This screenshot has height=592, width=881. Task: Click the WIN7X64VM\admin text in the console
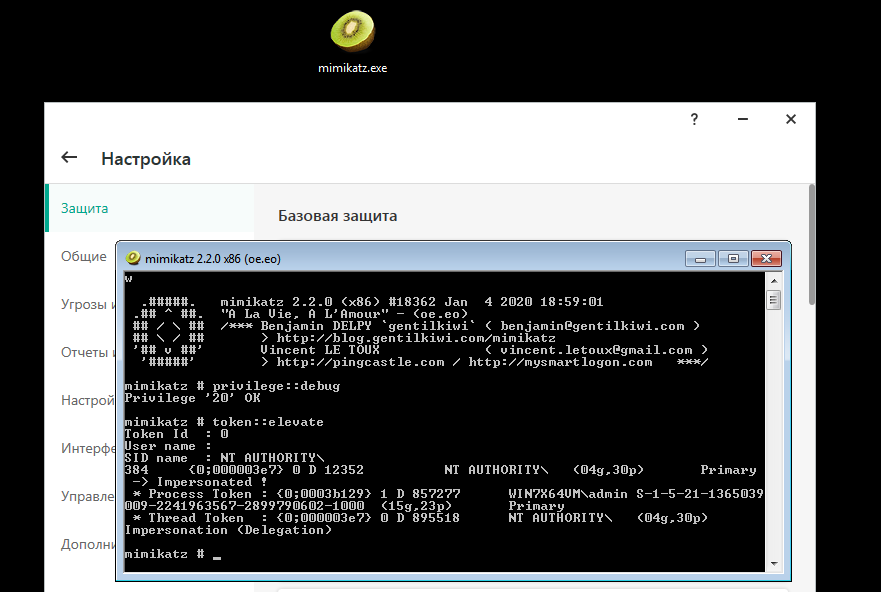(568, 494)
